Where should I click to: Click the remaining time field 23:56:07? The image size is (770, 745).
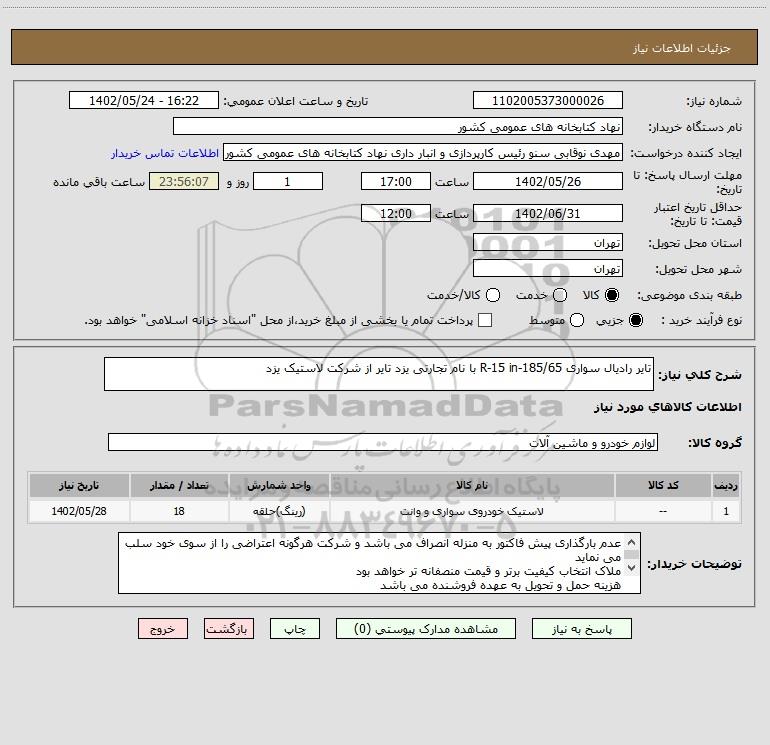[184, 181]
